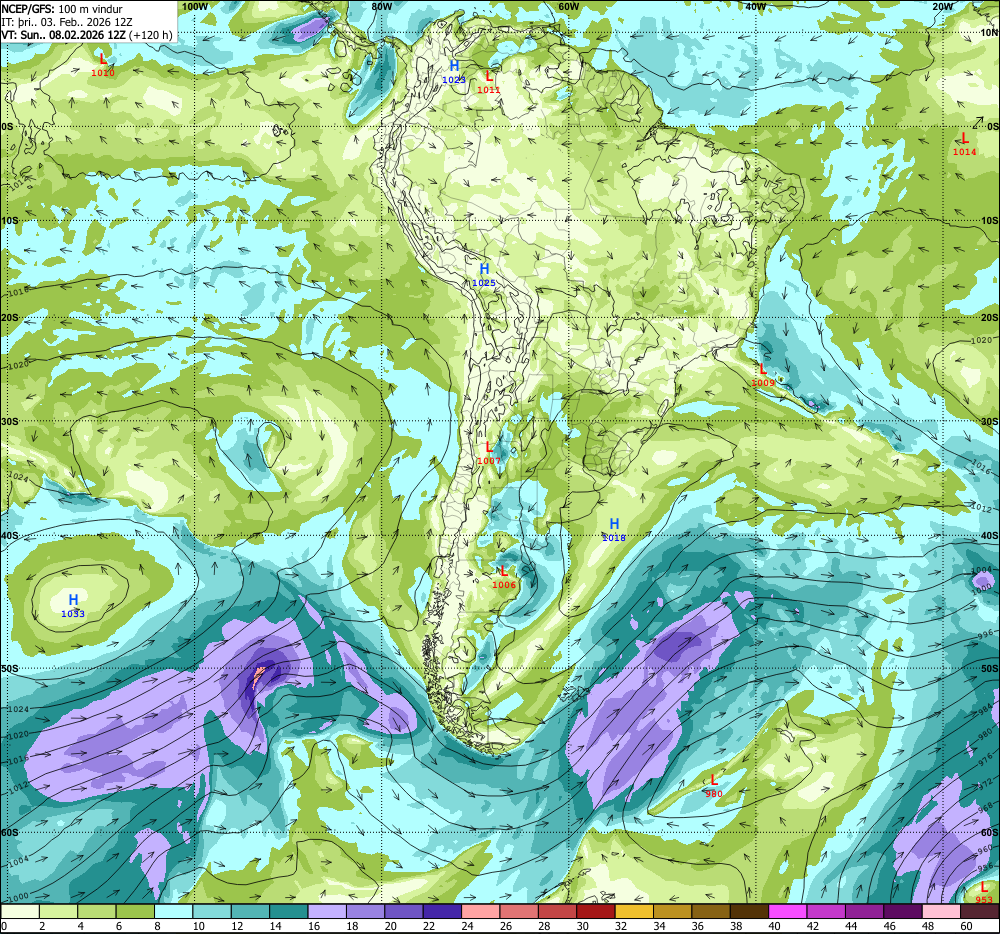
Task: Select the yellow legend swatch between 32 and 34
Action: tap(634, 911)
